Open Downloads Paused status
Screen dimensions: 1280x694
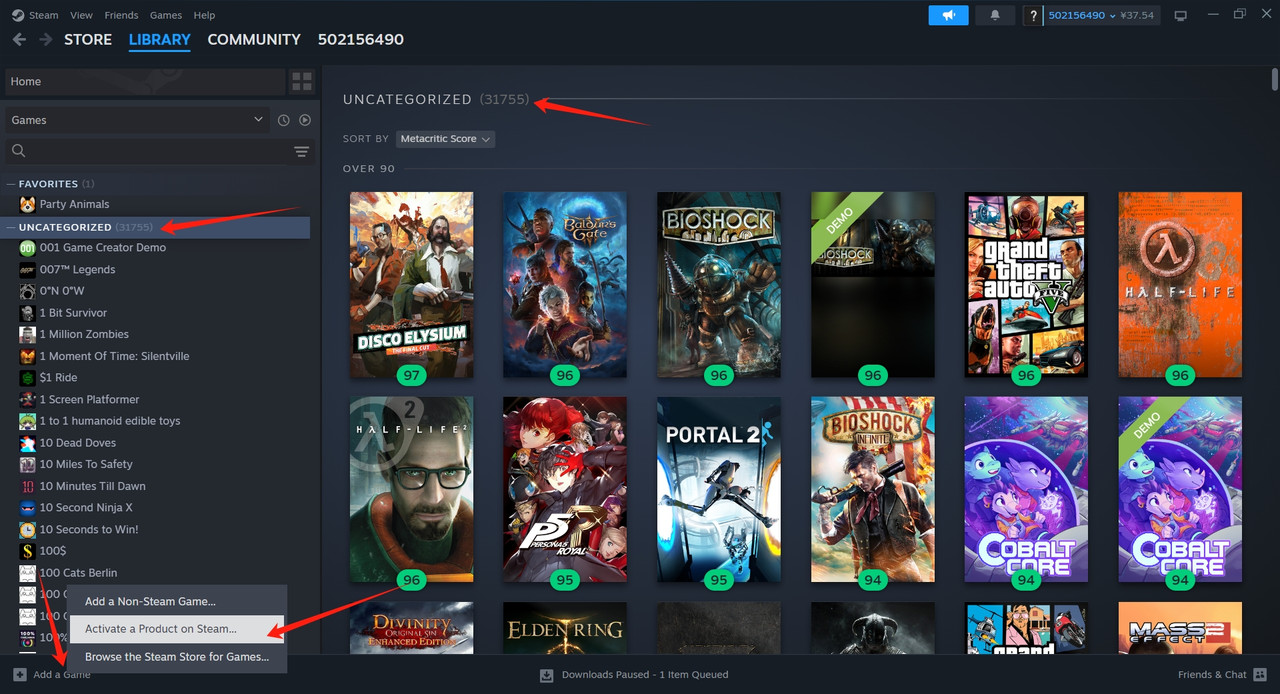(x=634, y=675)
